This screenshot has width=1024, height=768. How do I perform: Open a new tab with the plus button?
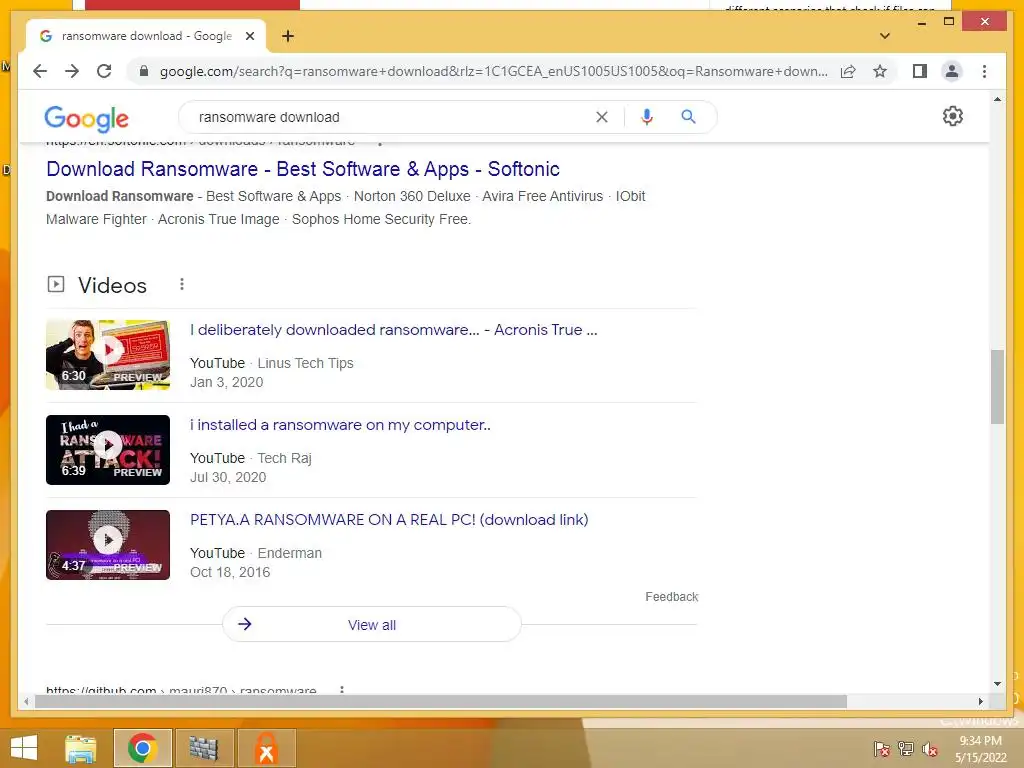pyautogui.click(x=288, y=36)
